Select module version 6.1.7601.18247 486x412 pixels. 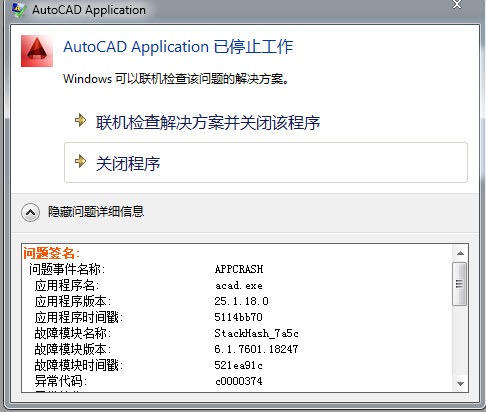click(256, 349)
